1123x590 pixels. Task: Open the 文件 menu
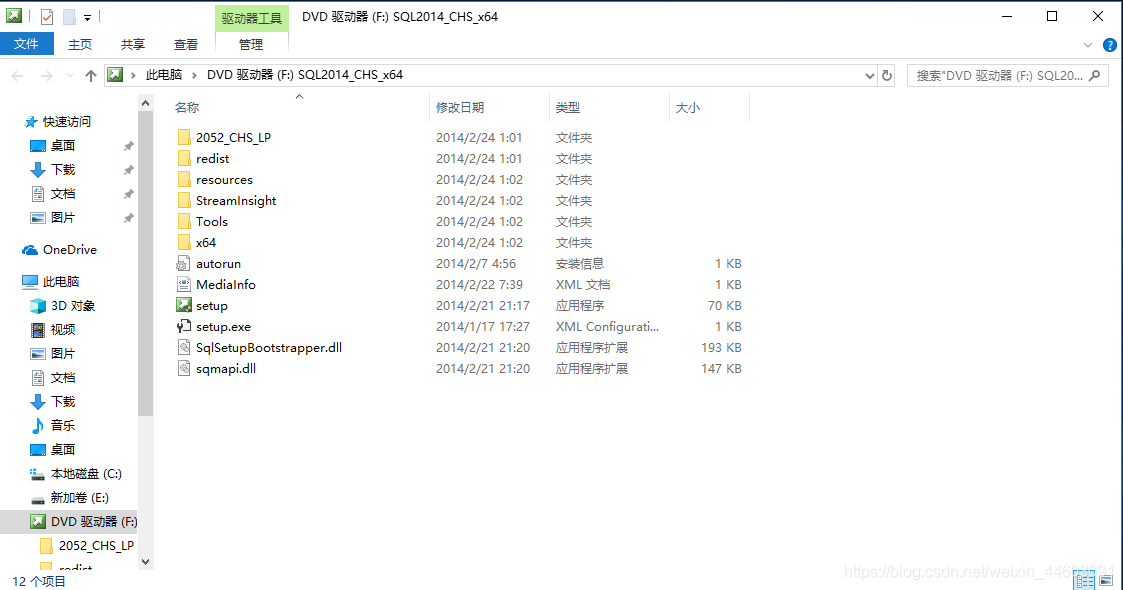coord(26,44)
